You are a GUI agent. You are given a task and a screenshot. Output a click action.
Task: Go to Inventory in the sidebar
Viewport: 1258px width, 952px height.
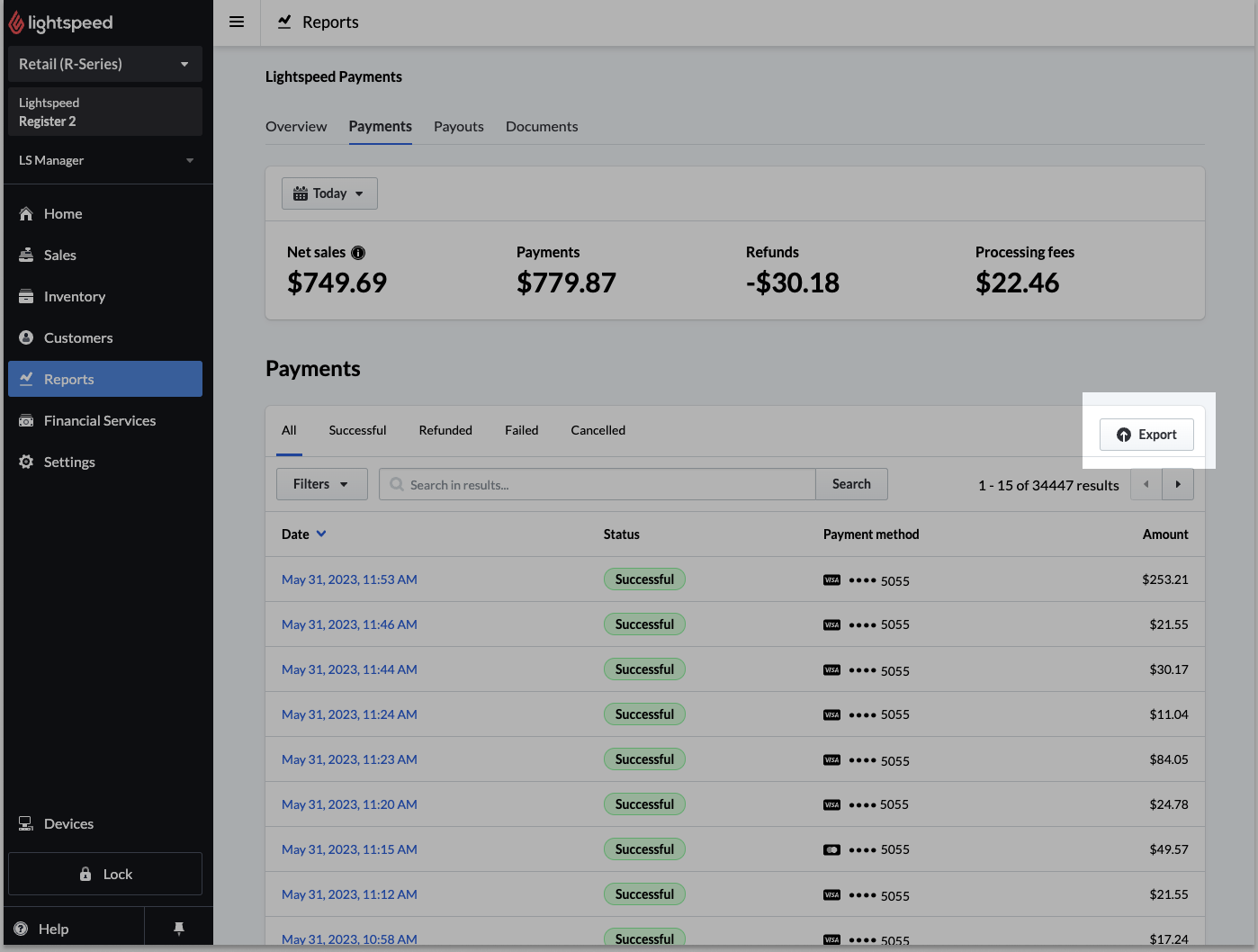click(x=105, y=296)
